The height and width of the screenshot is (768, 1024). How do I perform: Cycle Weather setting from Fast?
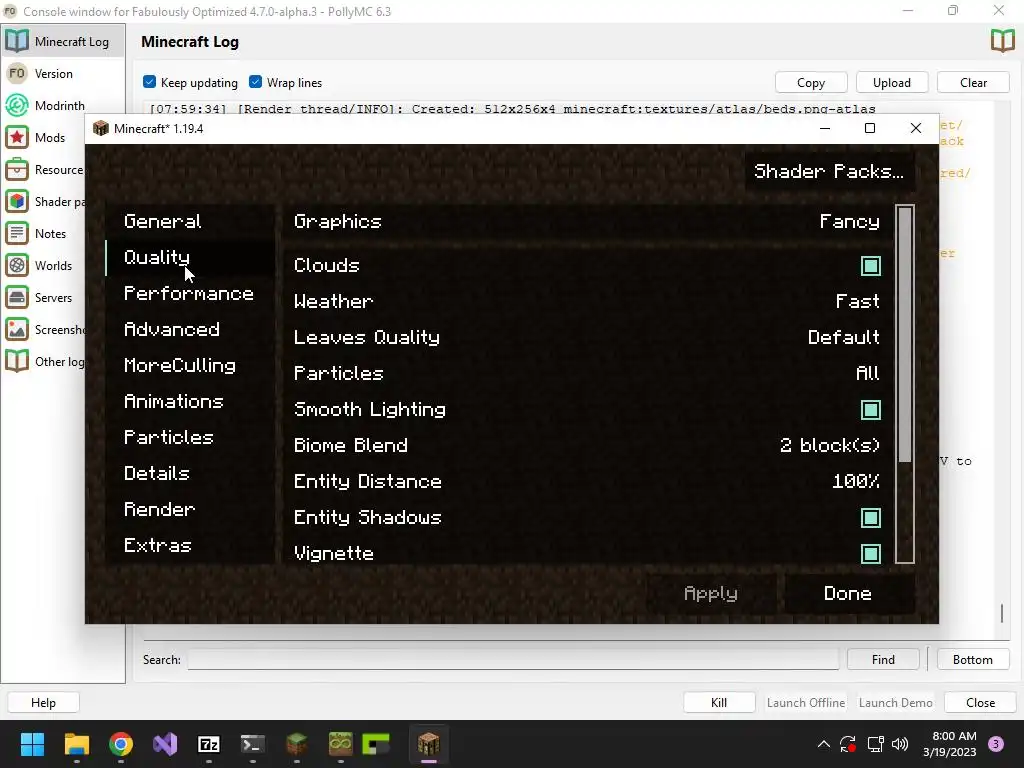pyautogui.click(x=586, y=301)
